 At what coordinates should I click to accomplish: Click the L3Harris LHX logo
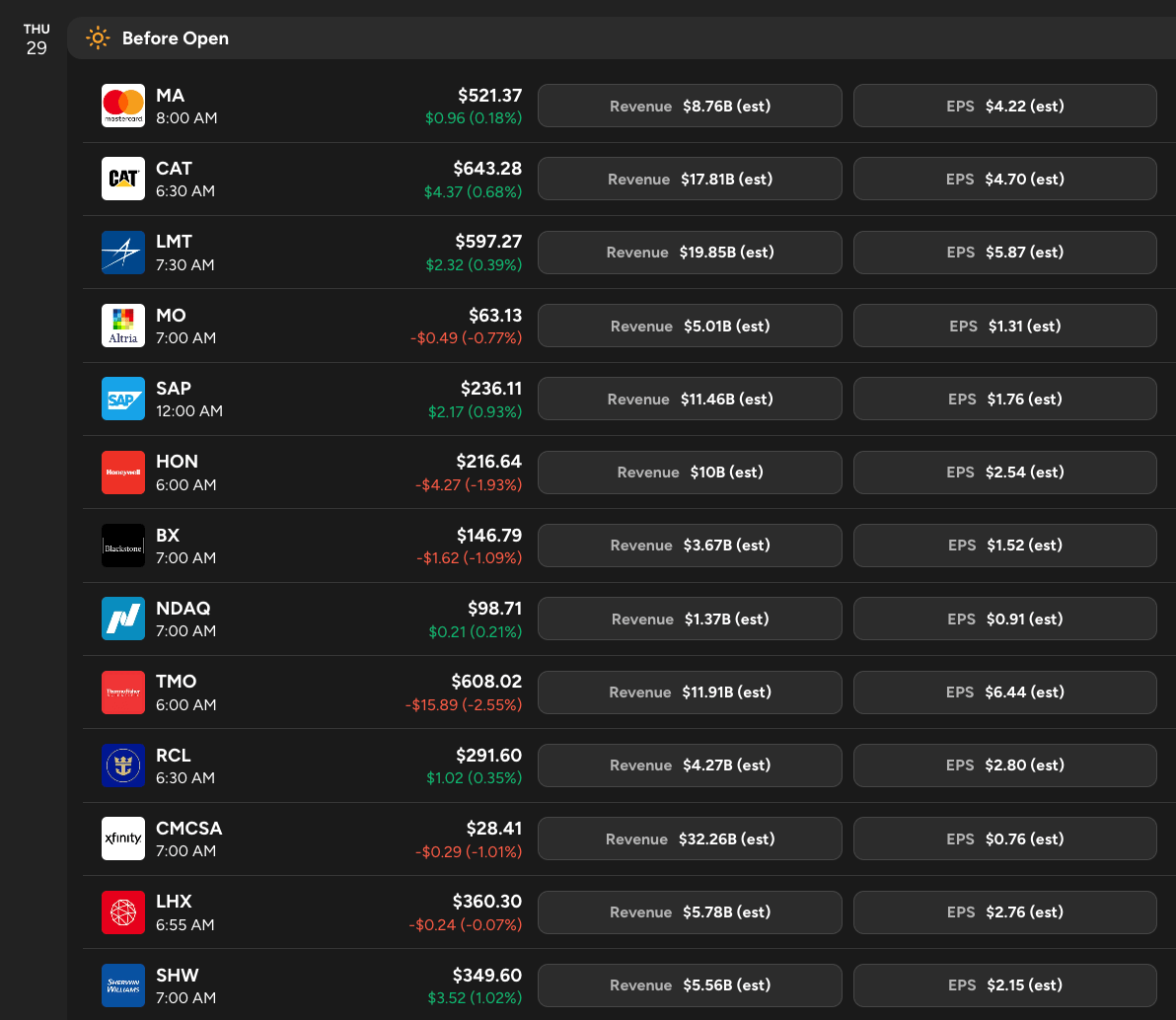click(123, 912)
